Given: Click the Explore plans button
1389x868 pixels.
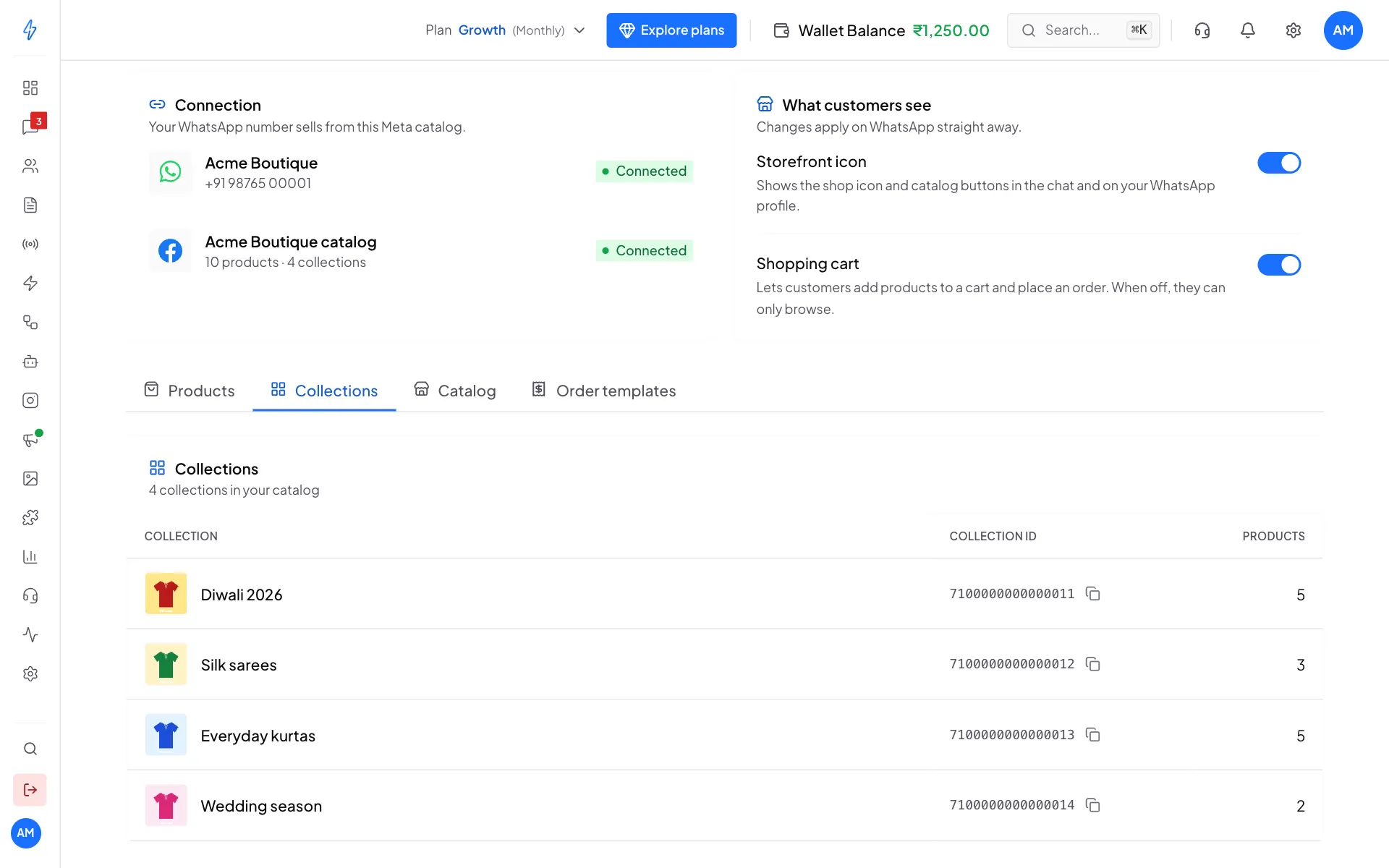Looking at the screenshot, I should point(671,30).
